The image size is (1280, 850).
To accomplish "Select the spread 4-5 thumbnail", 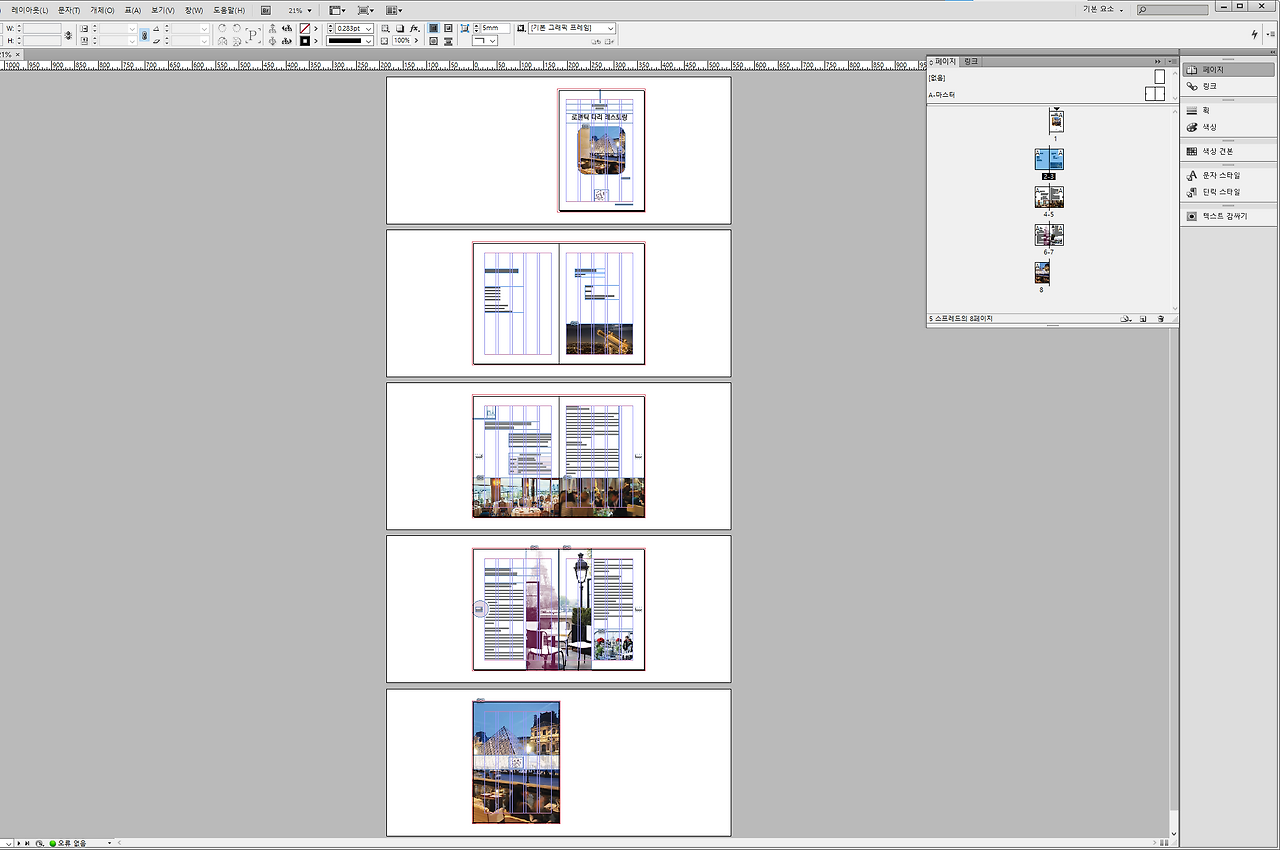I will (1049, 197).
